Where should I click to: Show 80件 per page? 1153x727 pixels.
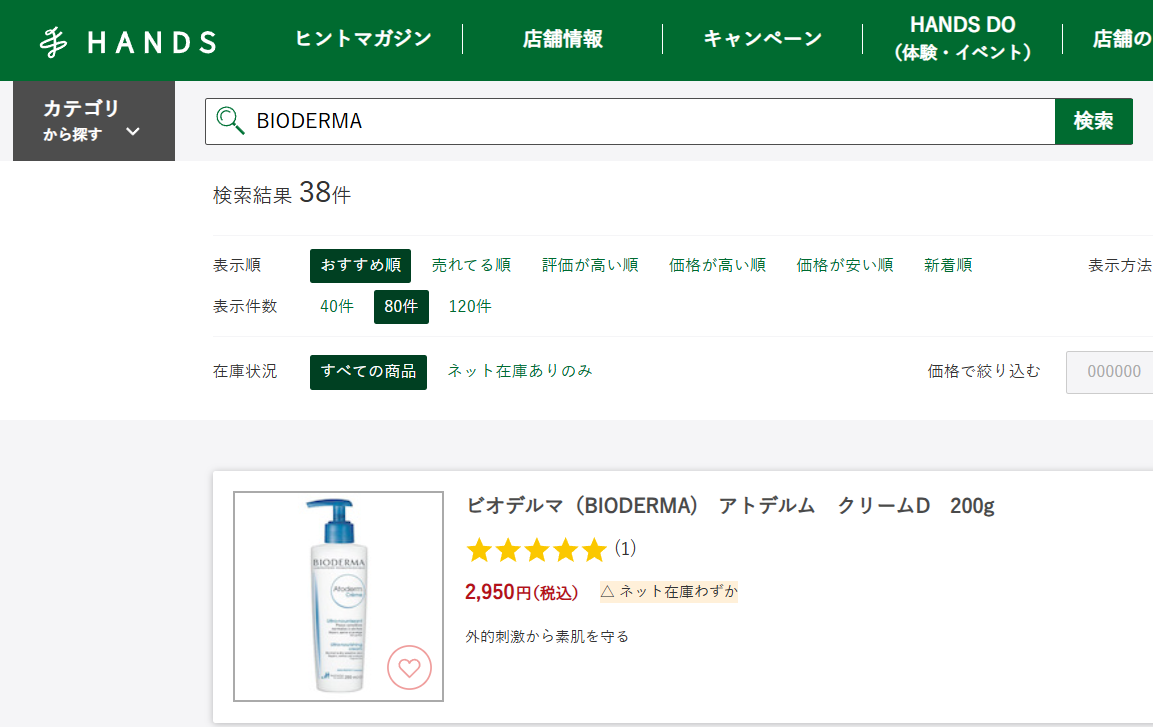coord(401,307)
